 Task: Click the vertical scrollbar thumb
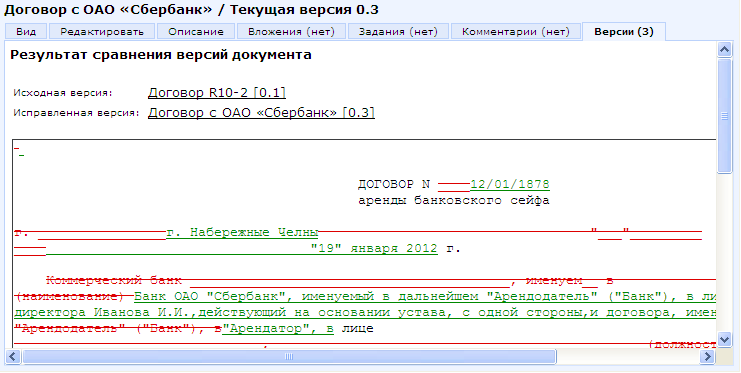724,116
